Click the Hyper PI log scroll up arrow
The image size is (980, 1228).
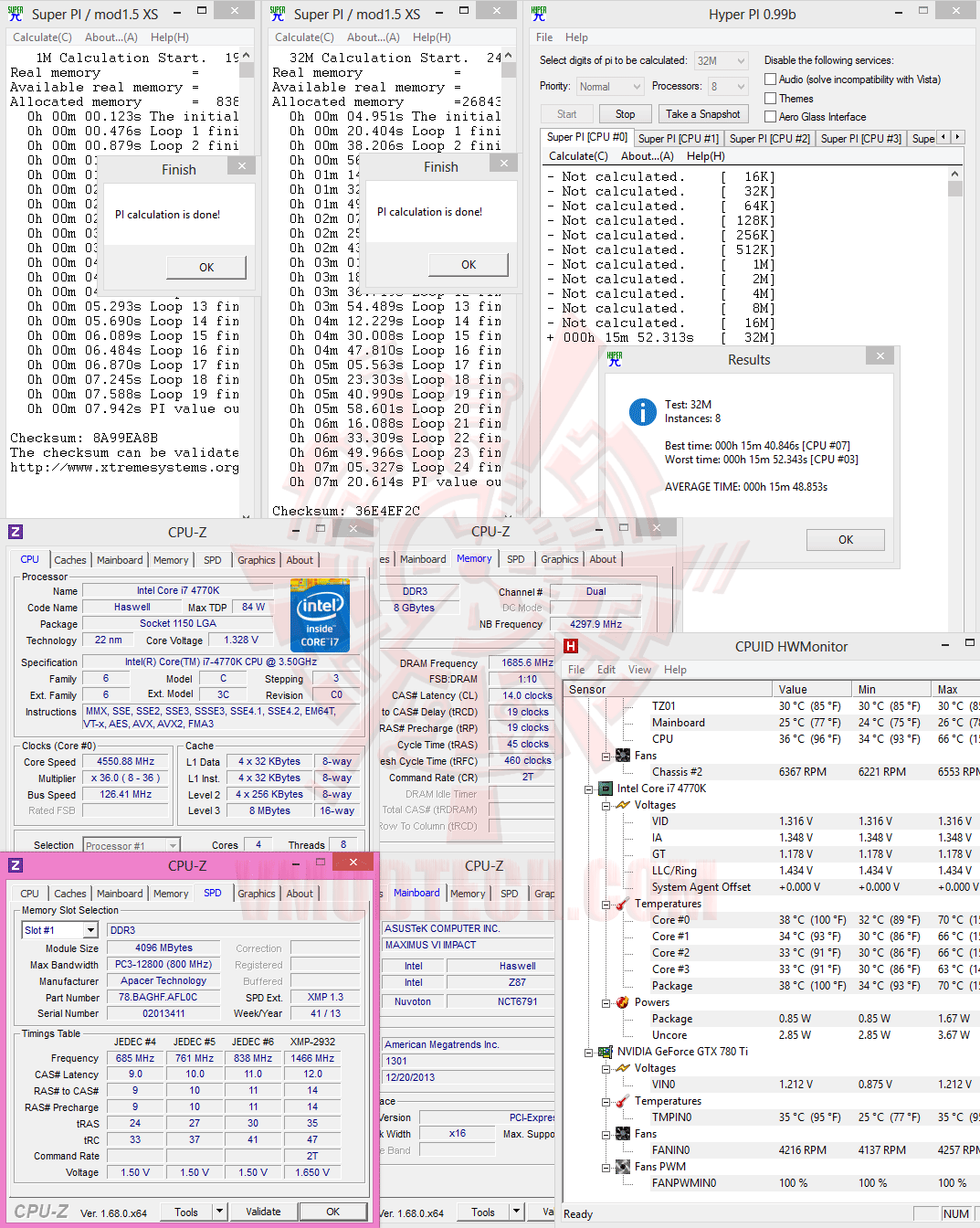tap(955, 174)
